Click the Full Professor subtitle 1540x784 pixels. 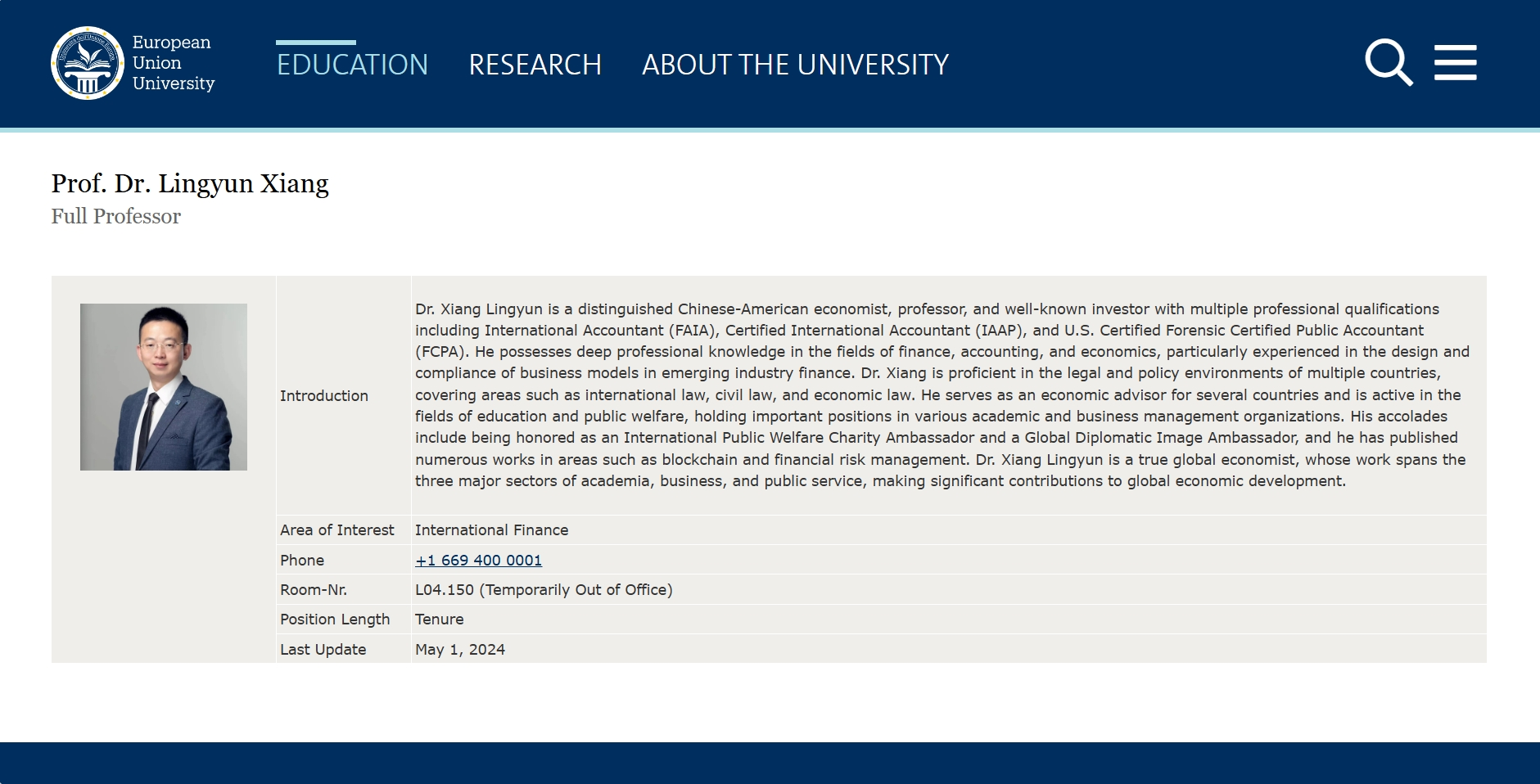click(x=115, y=217)
